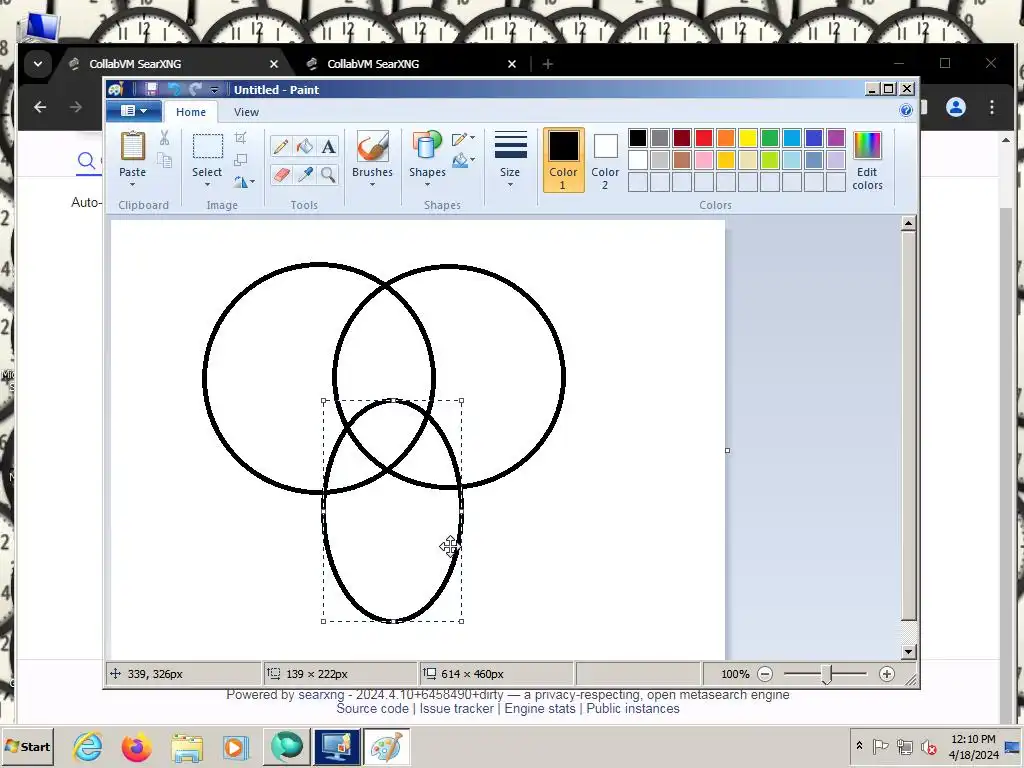The width and height of the screenshot is (1024, 768).
Task: Open the browser profile avatar icon
Action: point(956,107)
